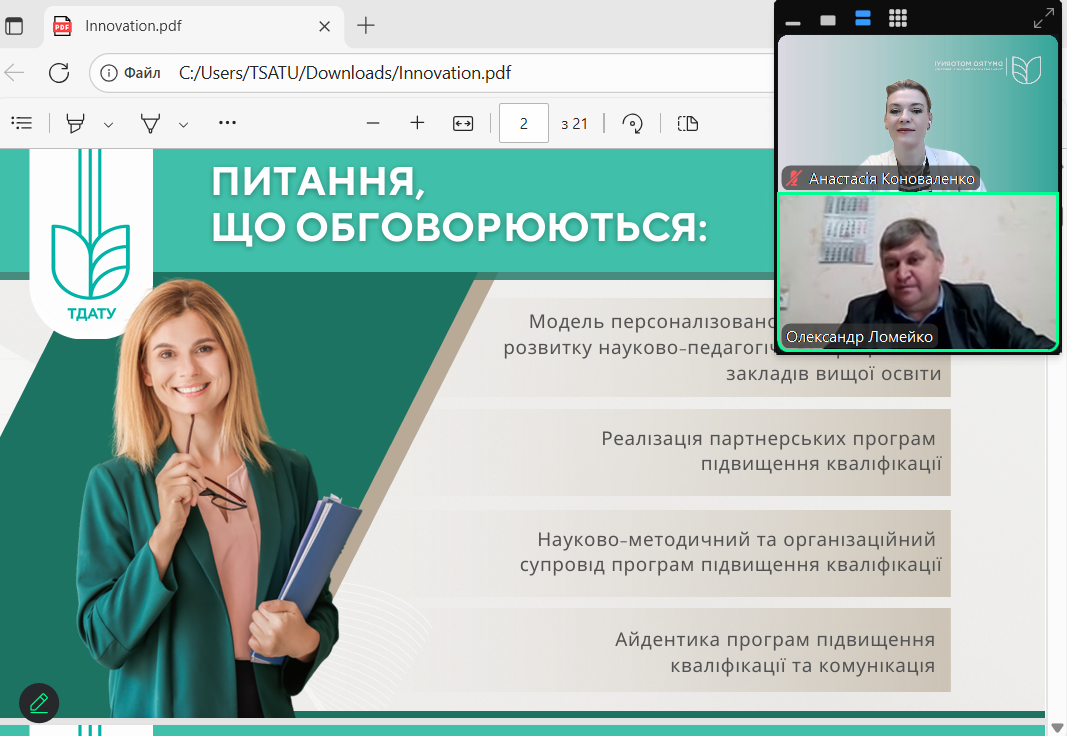
Task: Minimize the Zoom video panel
Action: (x=793, y=22)
